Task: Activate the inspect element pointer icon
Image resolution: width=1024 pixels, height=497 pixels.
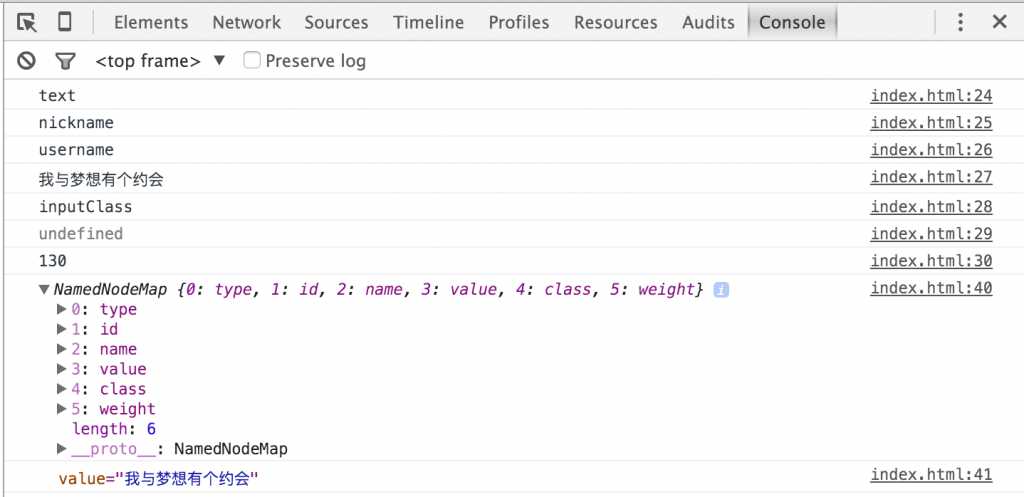Action: [x=27, y=23]
